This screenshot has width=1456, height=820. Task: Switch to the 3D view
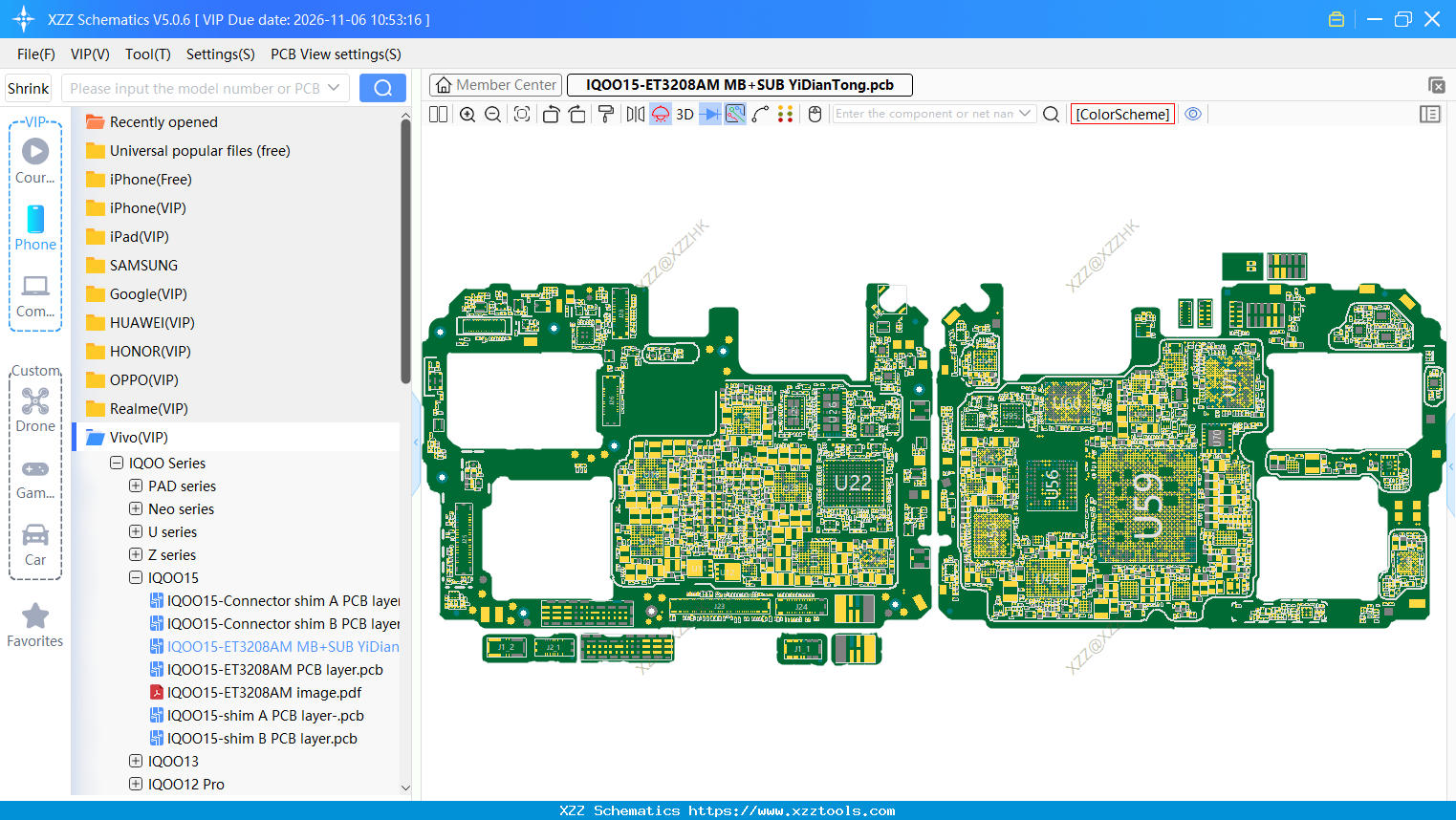click(685, 115)
